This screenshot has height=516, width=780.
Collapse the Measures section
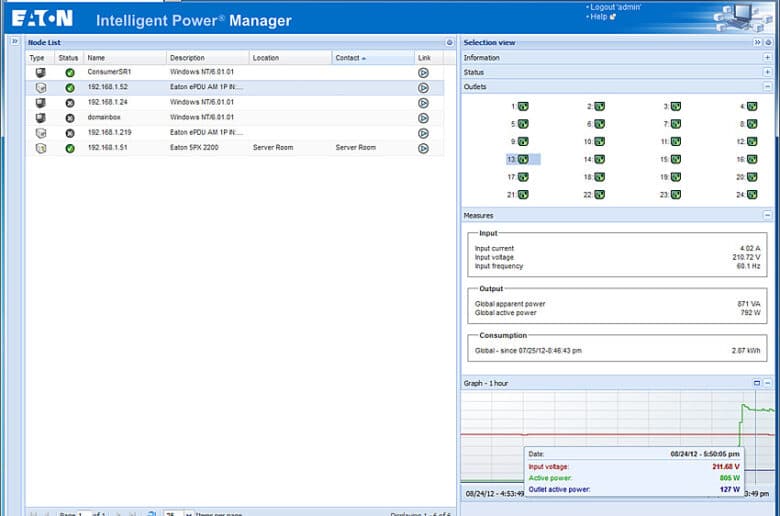tap(768, 215)
